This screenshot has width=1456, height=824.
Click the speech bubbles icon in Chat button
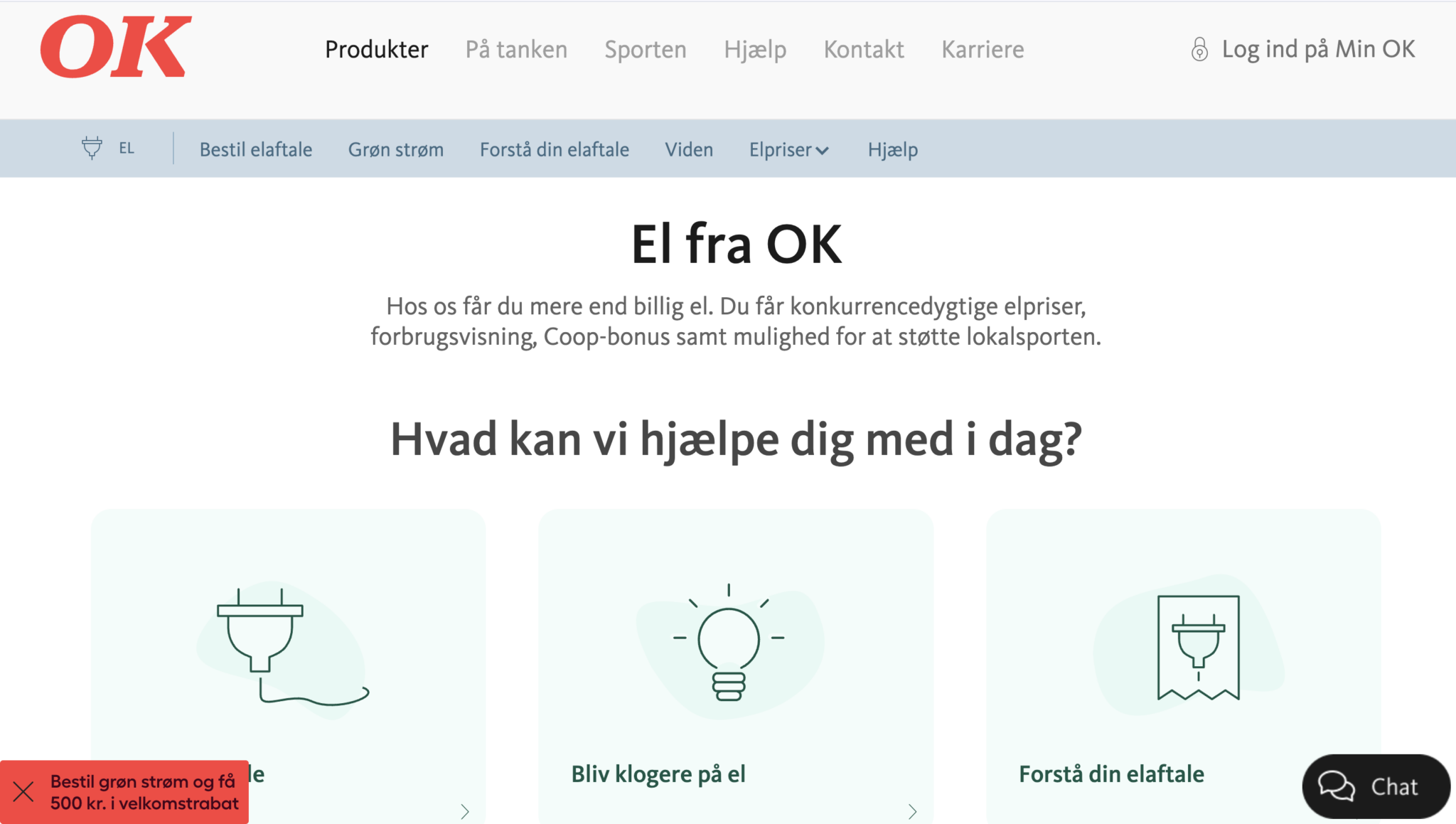coord(1337,786)
